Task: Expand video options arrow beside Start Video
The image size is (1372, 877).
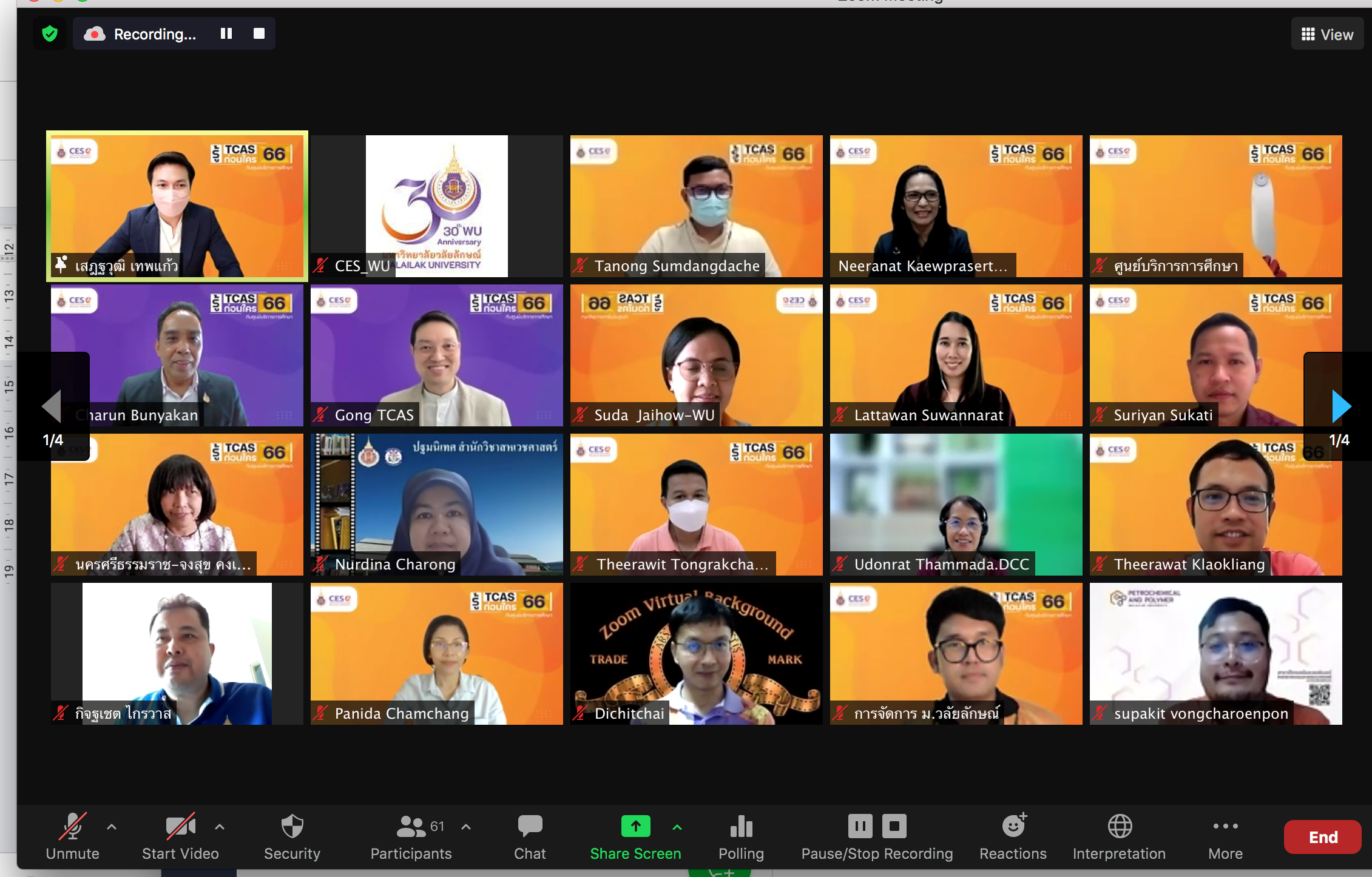Action: click(x=220, y=827)
